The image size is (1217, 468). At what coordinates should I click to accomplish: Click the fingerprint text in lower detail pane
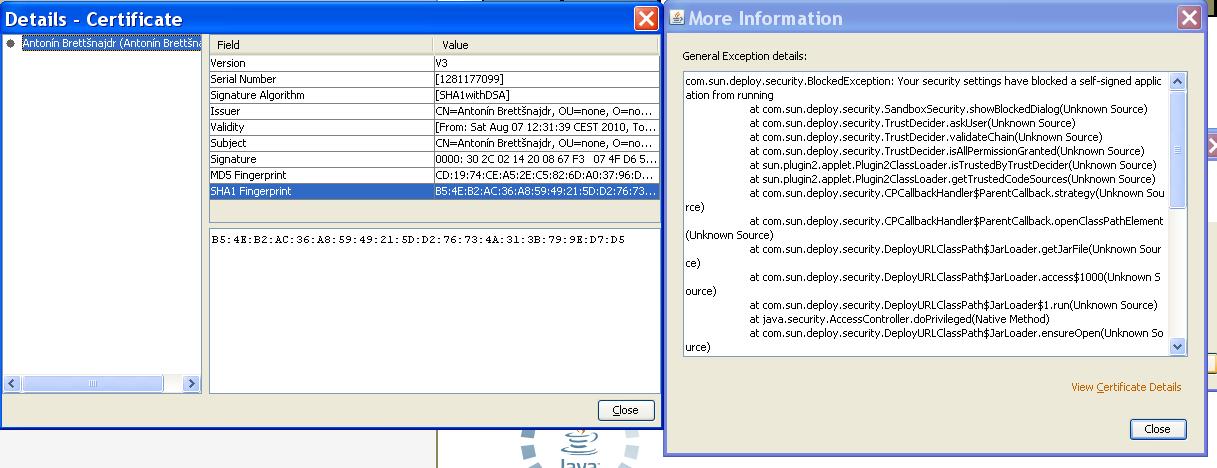tap(418, 240)
